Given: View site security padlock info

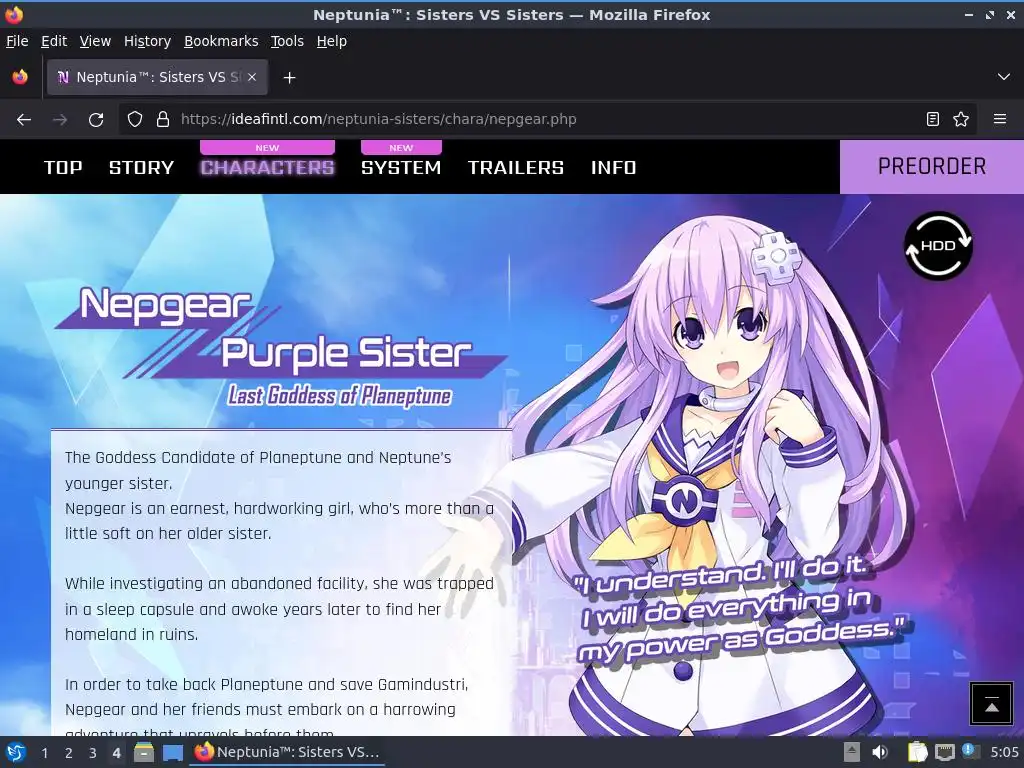Looking at the screenshot, I should click(x=163, y=120).
